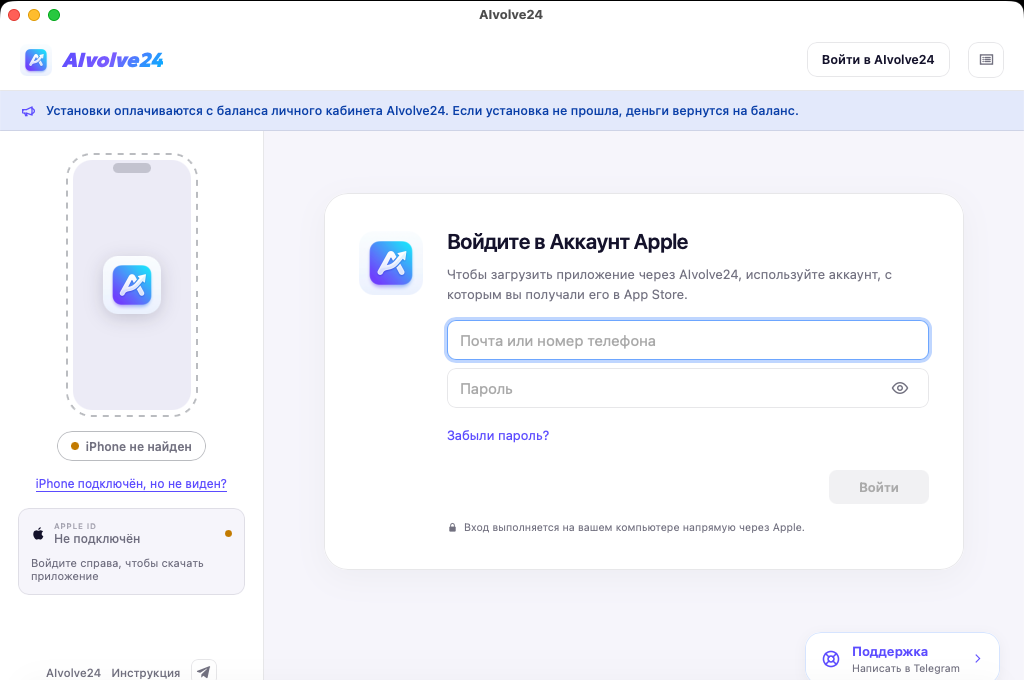Click the AIvolve24 icon beside login heading
The width and height of the screenshot is (1024, 680).
coord(391,263)
